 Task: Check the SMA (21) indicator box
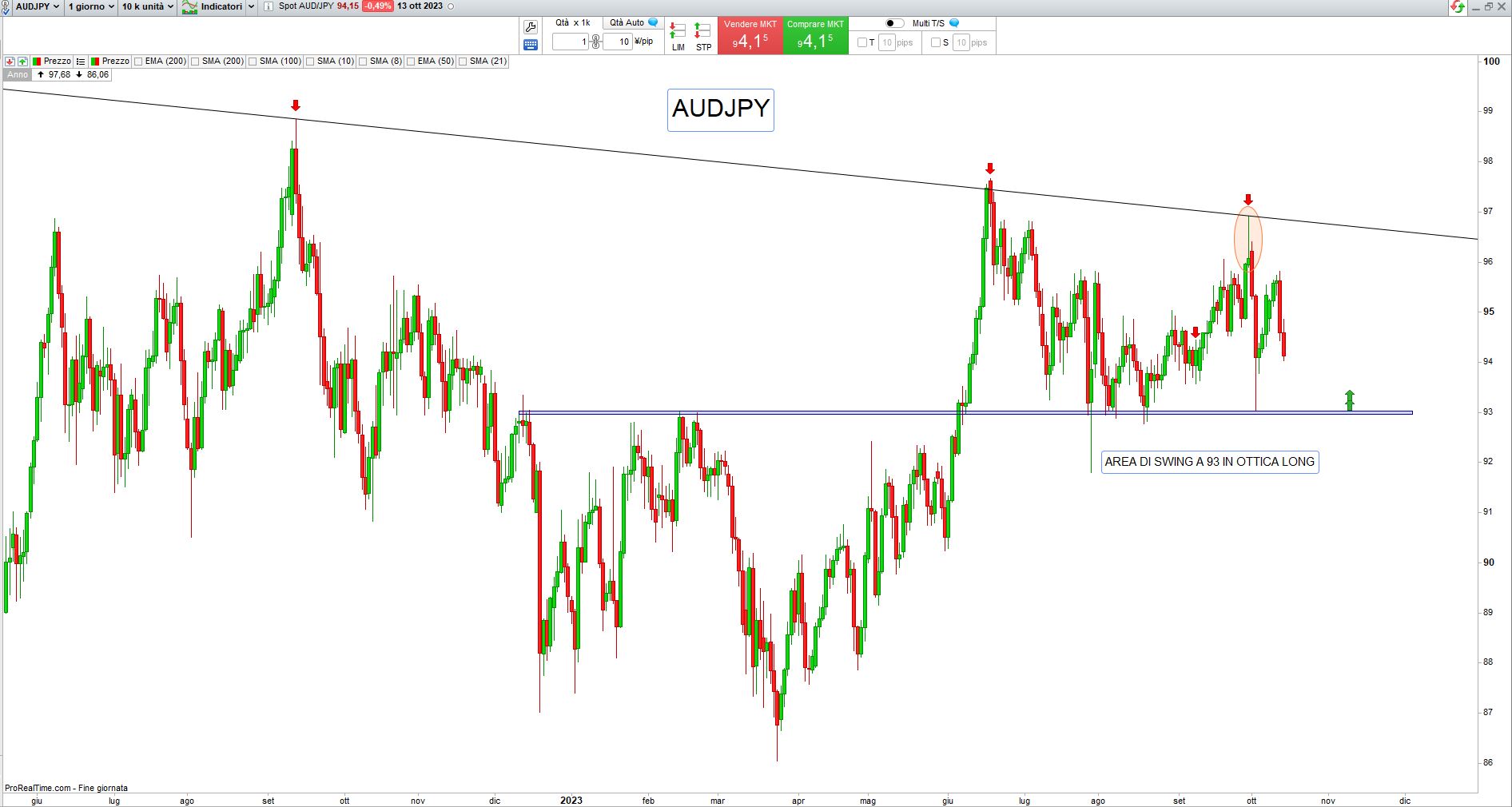[x=464, y=62]
